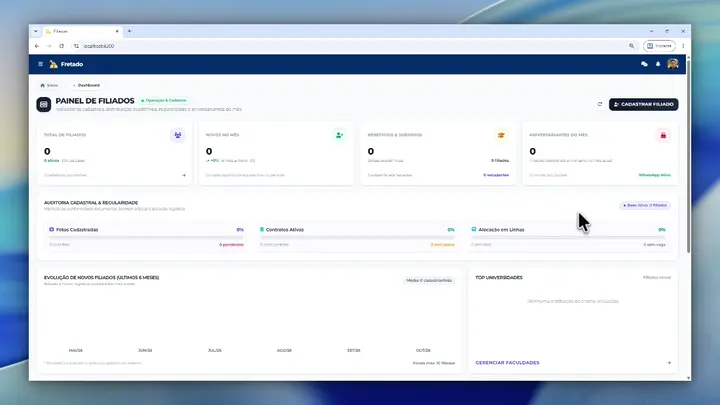Click the group icon on Total de Filiados card
This screenshot has width=720, height=405.
point(178,135)
